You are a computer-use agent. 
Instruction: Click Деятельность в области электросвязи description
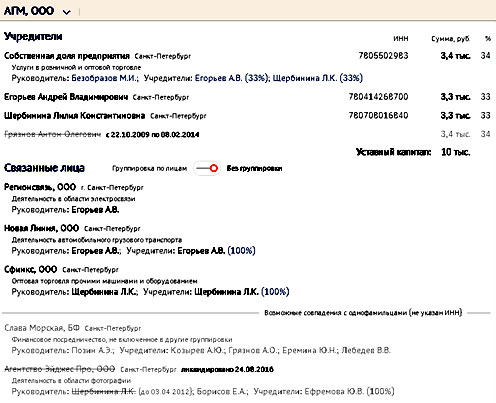73,199
